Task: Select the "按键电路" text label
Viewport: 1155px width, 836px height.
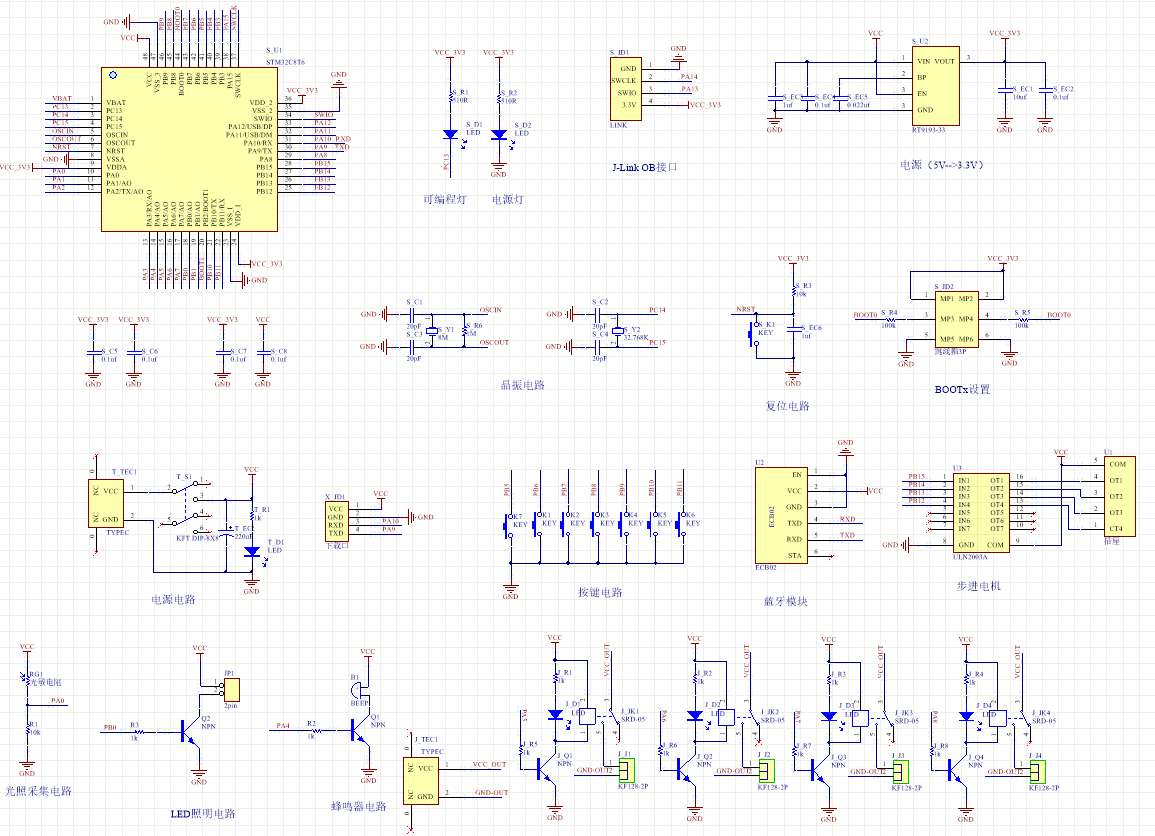Action: click(x=600, y=592)
